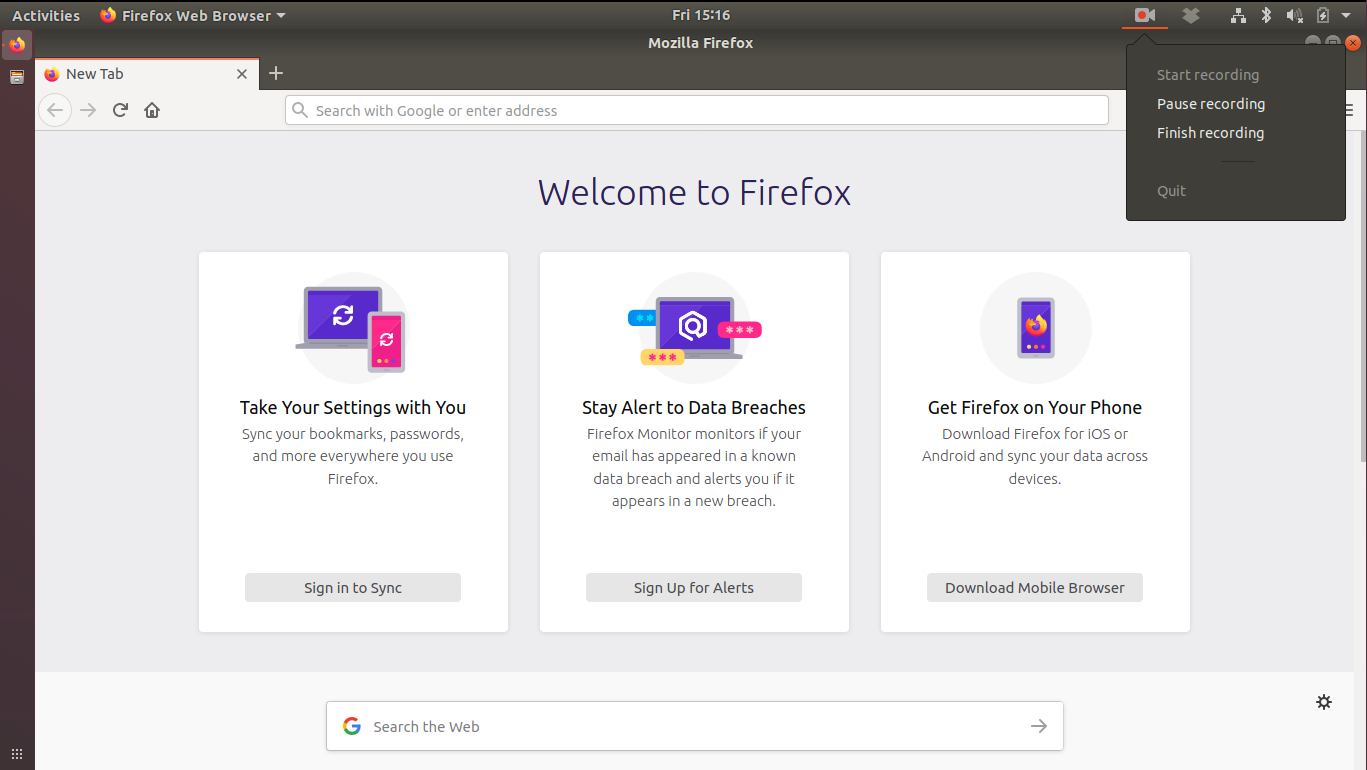Click the volume speaker icon
The height and width of the screenshot is (770, 1367).
[1294, 15]
